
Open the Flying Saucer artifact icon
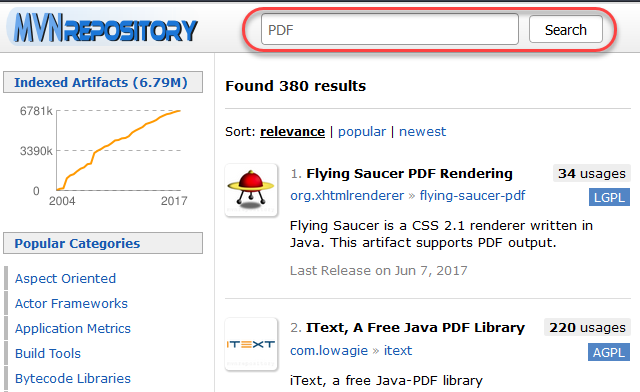(x=251, y=190)
